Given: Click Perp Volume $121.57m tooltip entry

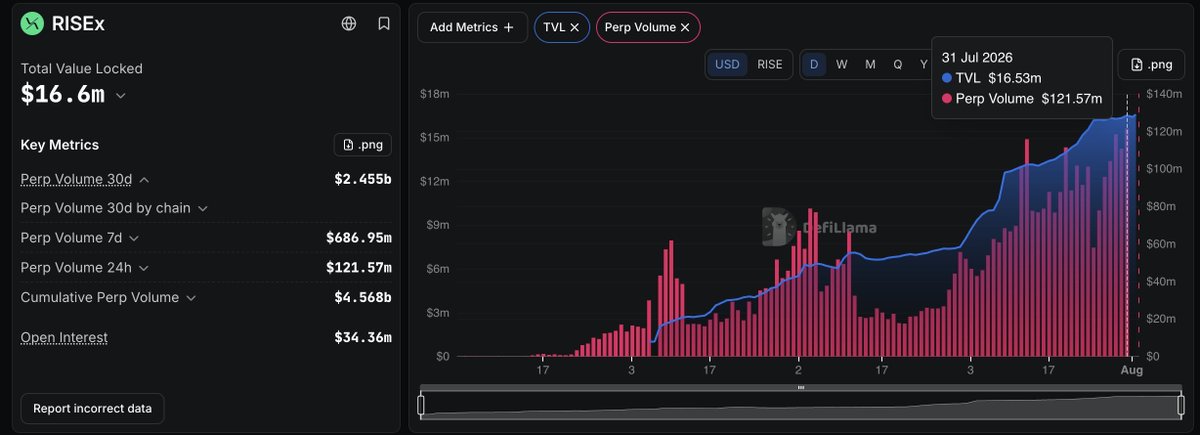Looking at the screenshot, I should (1022, 98).
